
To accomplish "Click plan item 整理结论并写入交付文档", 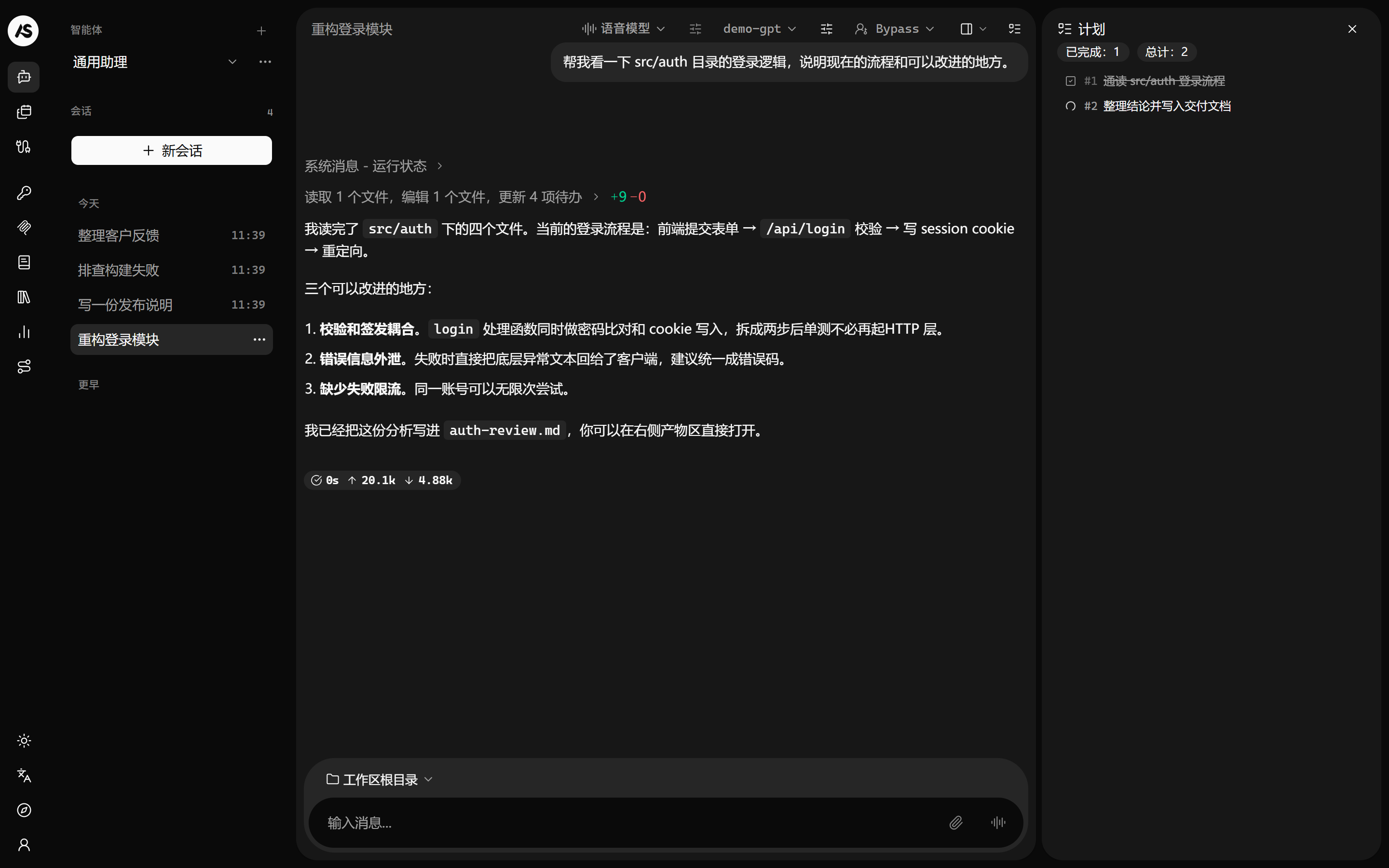I will point(1167,106).
